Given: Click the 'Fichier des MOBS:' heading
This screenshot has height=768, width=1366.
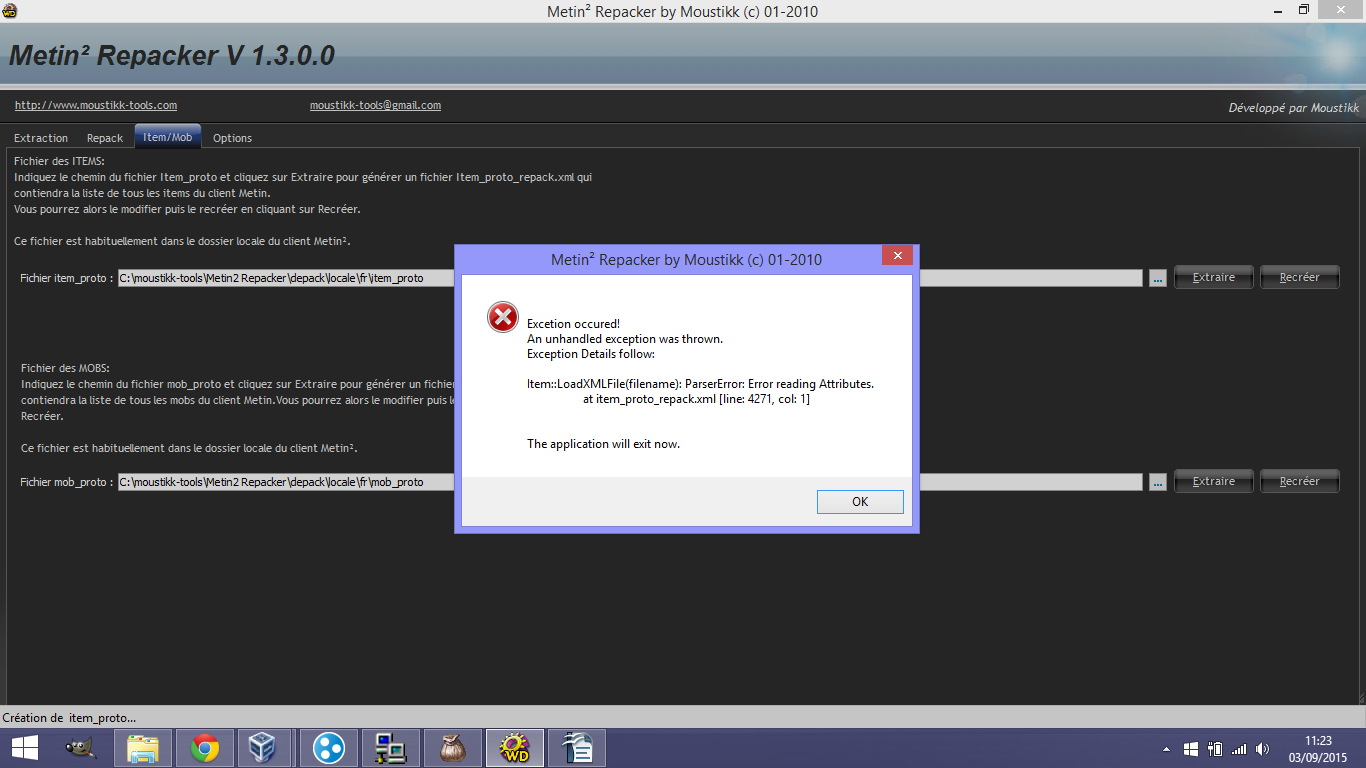Looking at the screenshot, I should [65, 368].
